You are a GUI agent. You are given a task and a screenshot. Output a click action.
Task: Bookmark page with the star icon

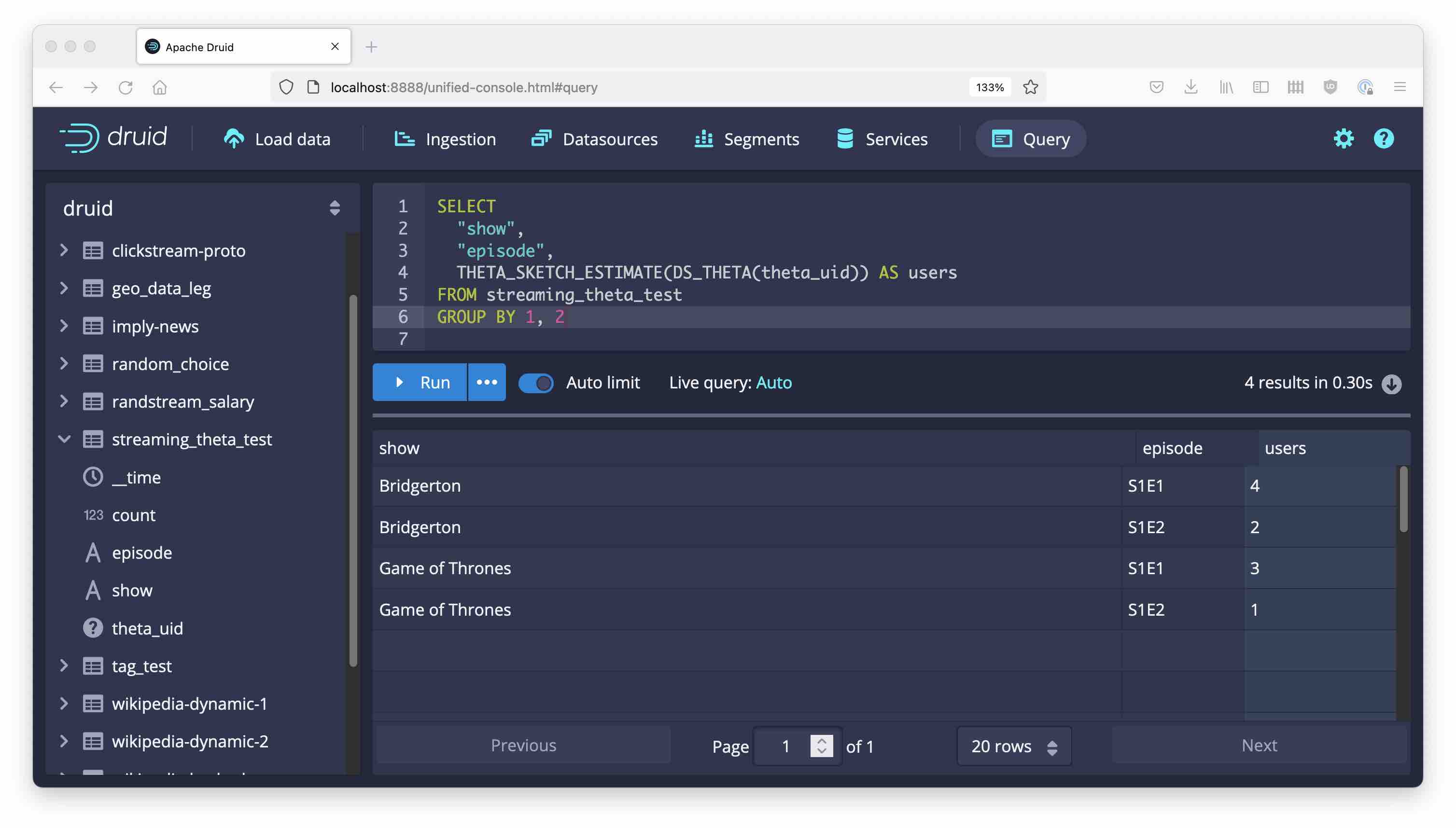point(1030,87)
